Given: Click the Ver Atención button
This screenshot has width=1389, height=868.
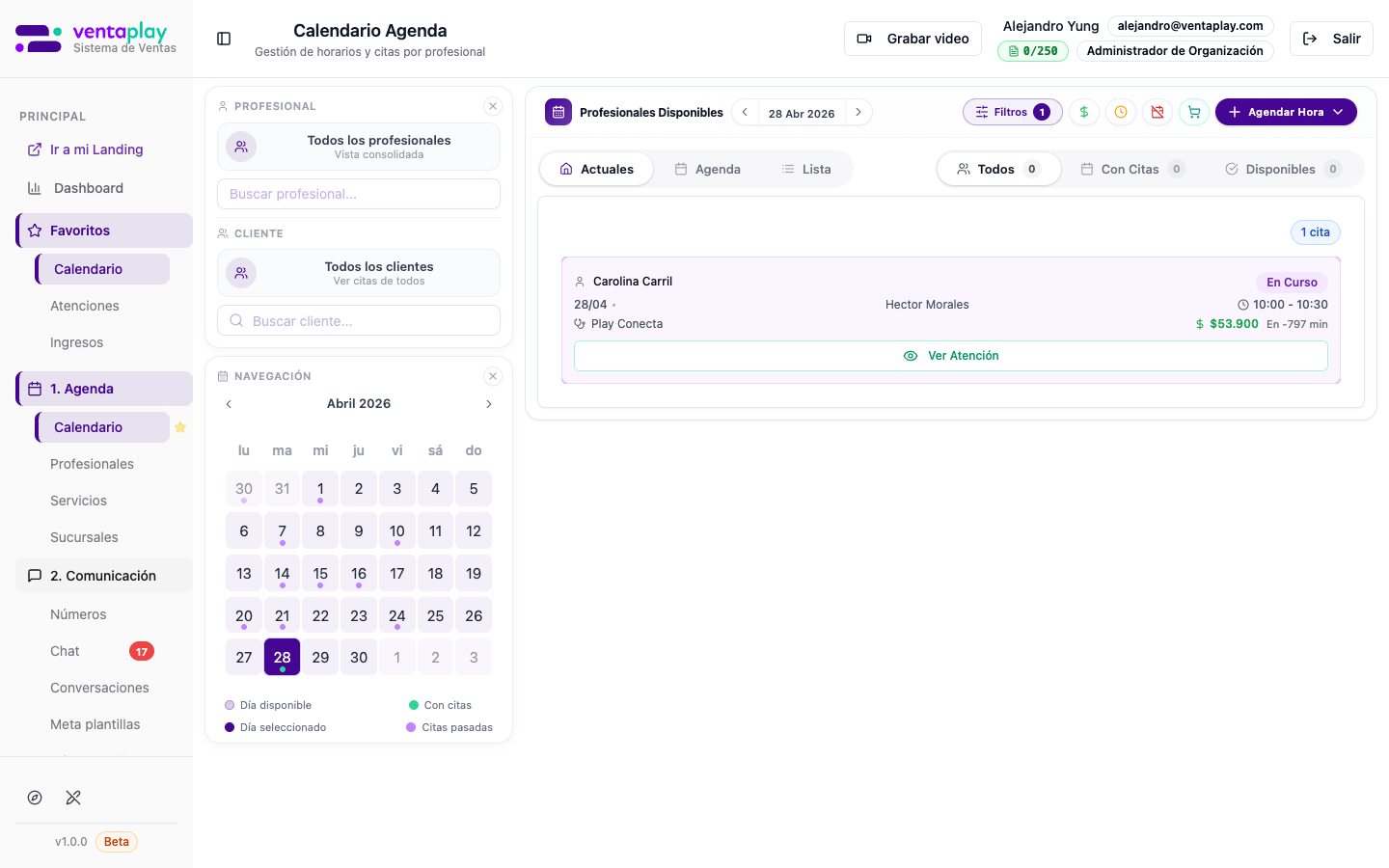Looking at the screenshot, I should click(x=950, y=356).
